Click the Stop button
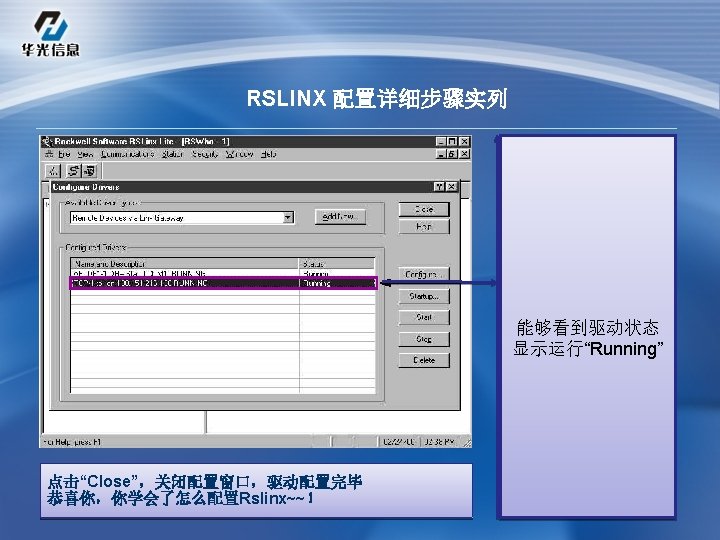The height and width of the screenshot is (540, 720). [424, 339]
